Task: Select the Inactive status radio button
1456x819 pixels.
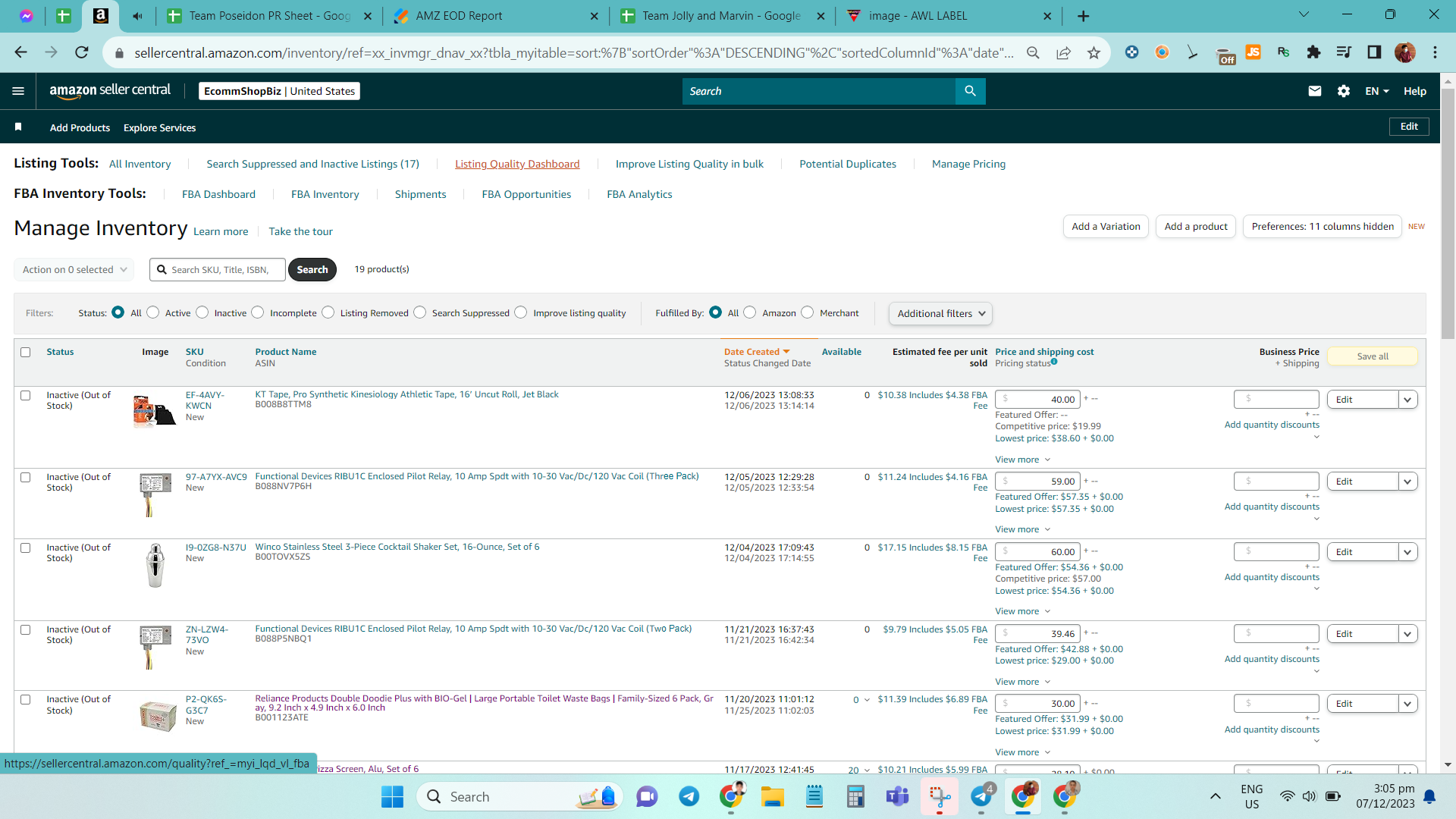Action: pyautogui.click(x=202, y=312)
